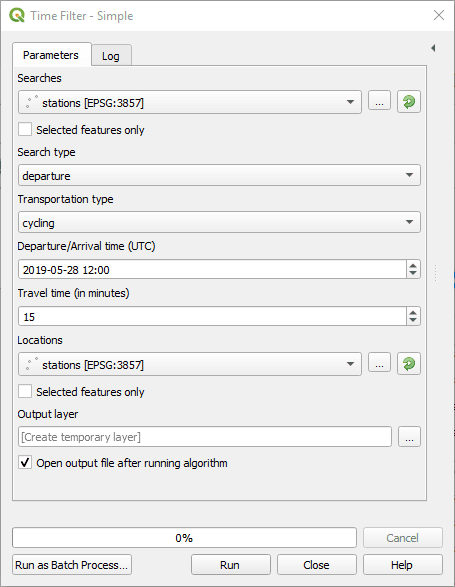Enable Selected features only under Searches

click(x=25, y=130)
